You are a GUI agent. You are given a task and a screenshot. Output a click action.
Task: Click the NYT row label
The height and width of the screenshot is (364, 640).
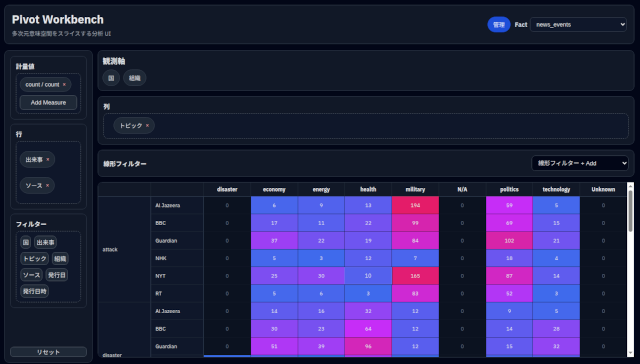pyautogui.click(x=177, y=276)
